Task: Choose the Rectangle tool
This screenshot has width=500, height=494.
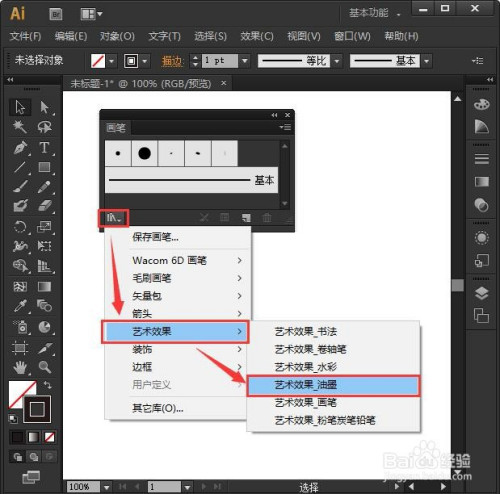Action: (x=44, y=167)
